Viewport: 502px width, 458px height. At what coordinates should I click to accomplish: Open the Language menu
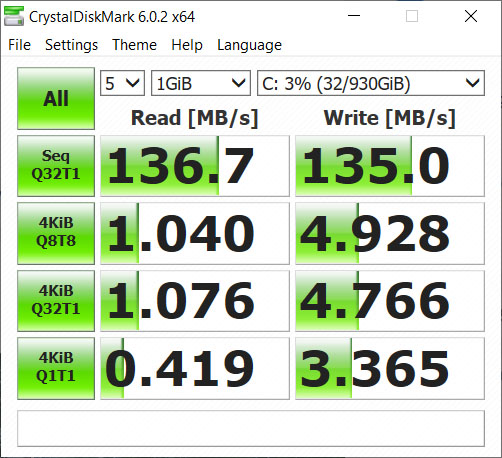pyautogui.click(x=249, y=45)
